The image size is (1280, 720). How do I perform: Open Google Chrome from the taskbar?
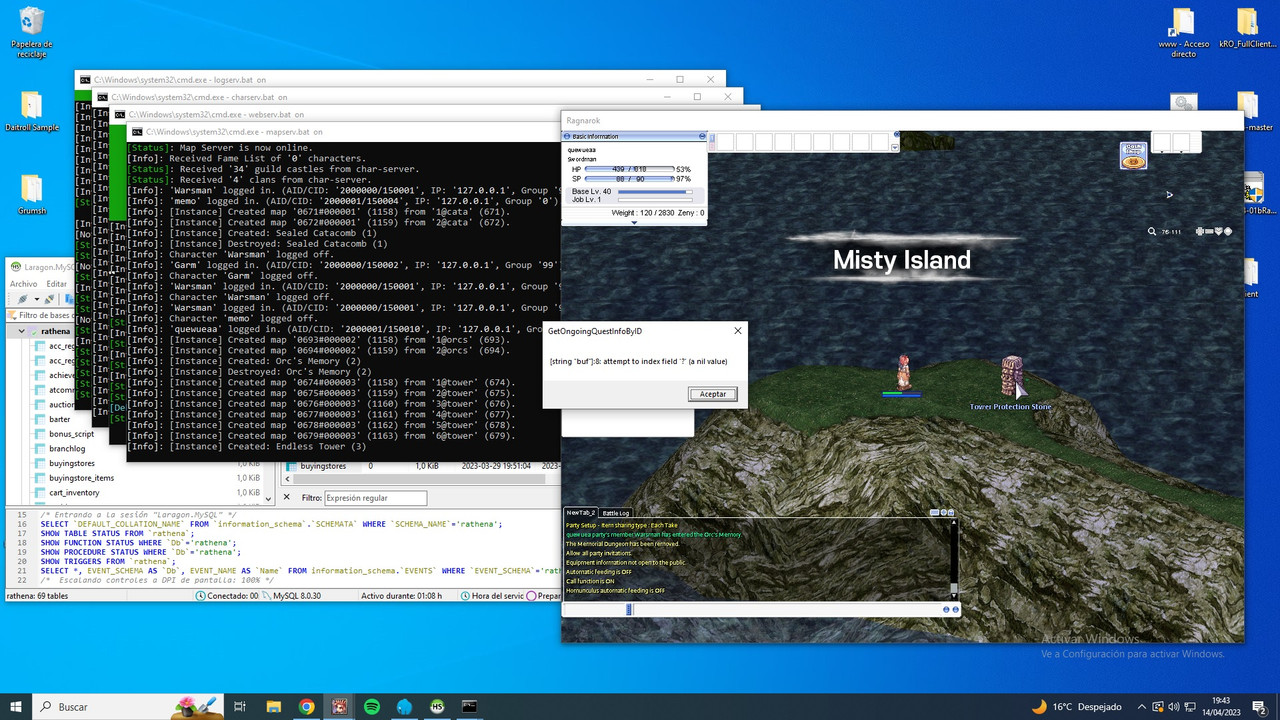307,706
